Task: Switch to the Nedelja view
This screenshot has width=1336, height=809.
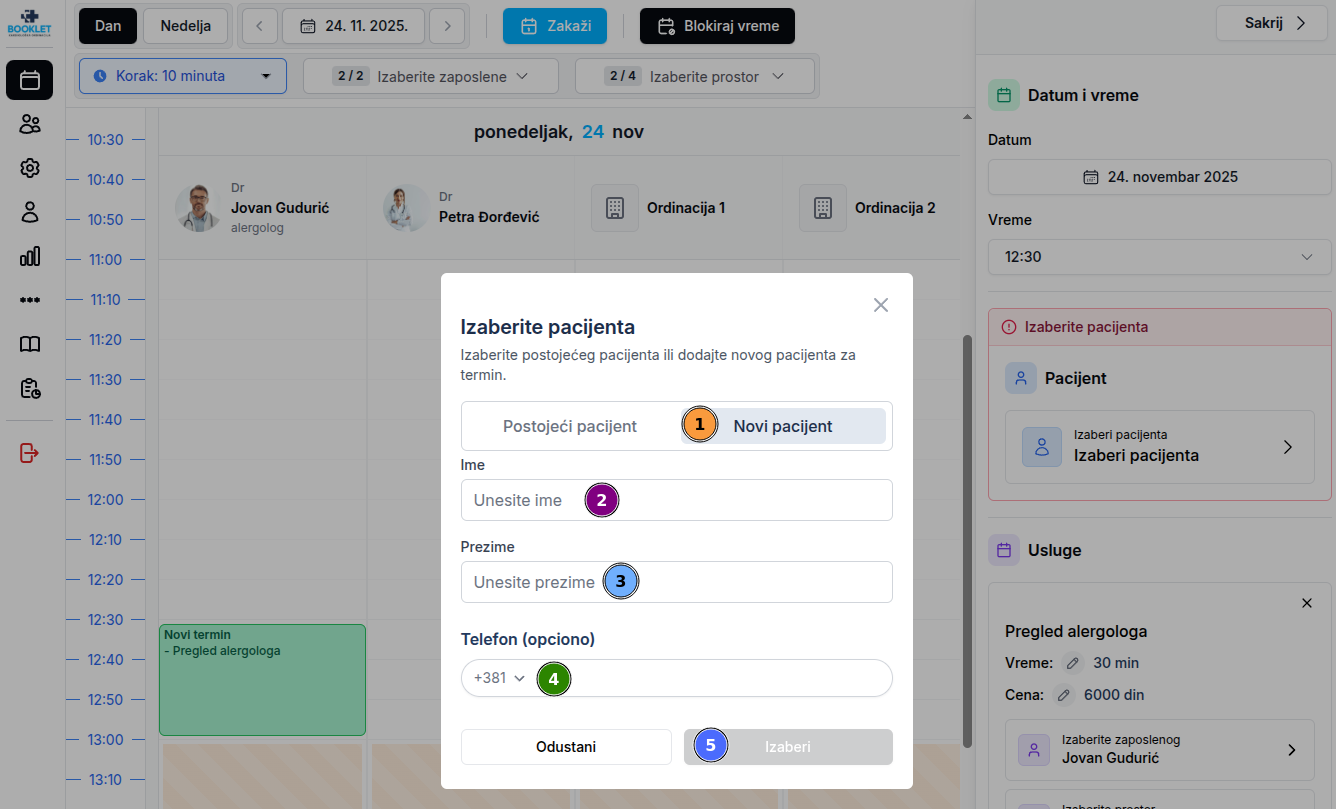Action: 186,26
